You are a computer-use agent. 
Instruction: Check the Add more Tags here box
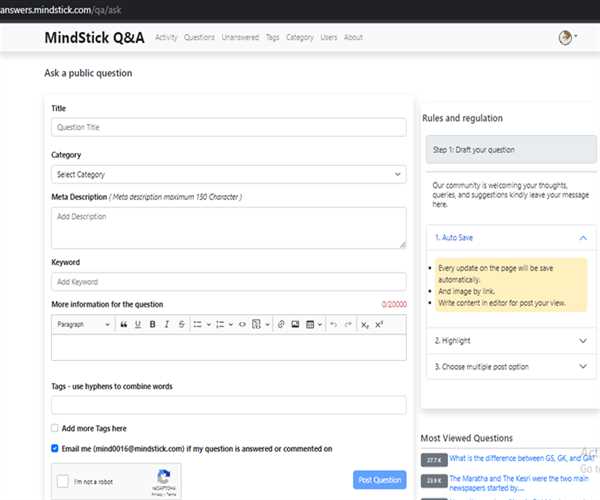55,428
